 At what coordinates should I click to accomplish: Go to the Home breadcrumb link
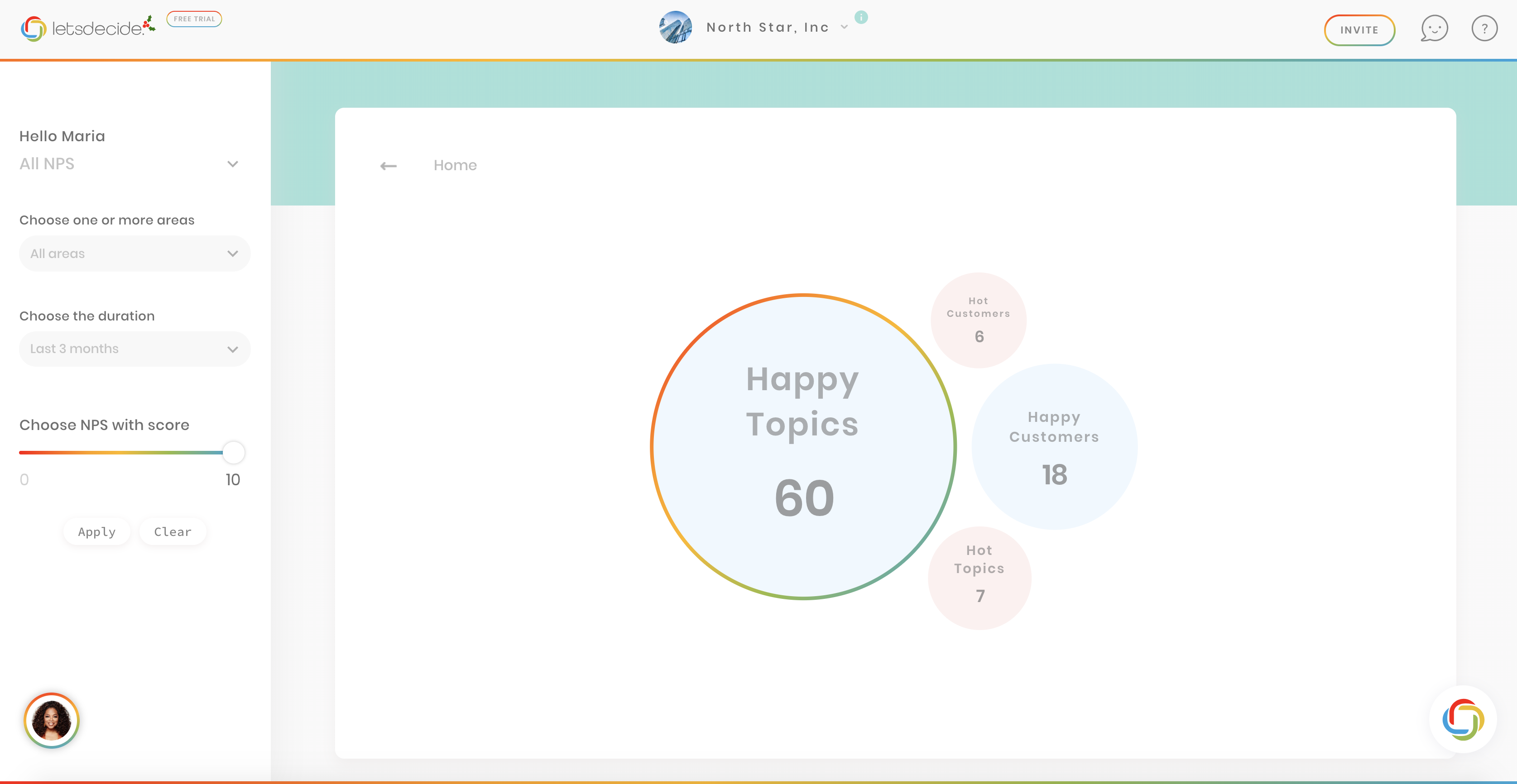tap(455, 165)
